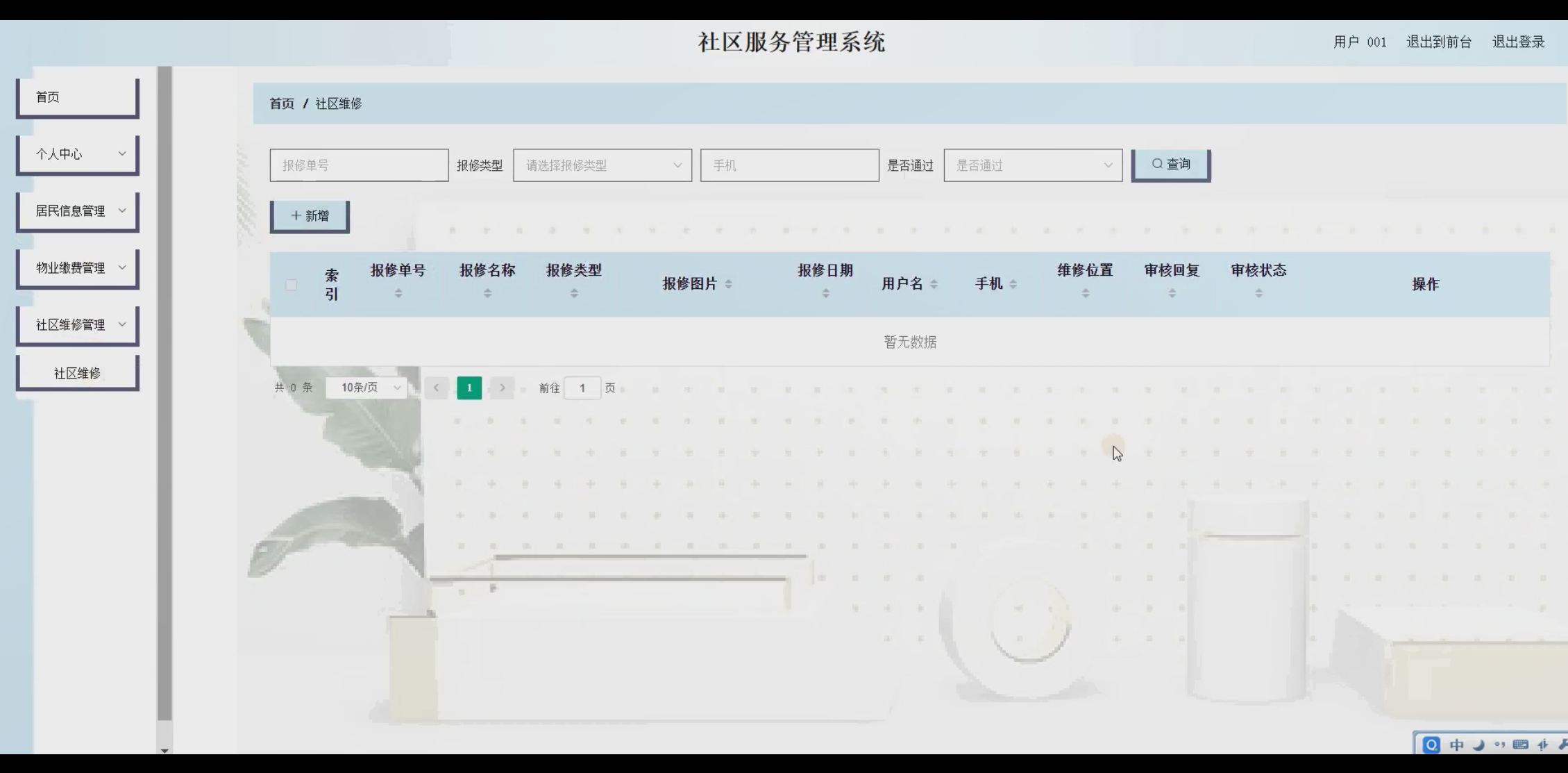This screenshot has width=1568, height=773.
Task: Expand 居民信息管理 sidebar menu
Action: click(x=78, y=210)
